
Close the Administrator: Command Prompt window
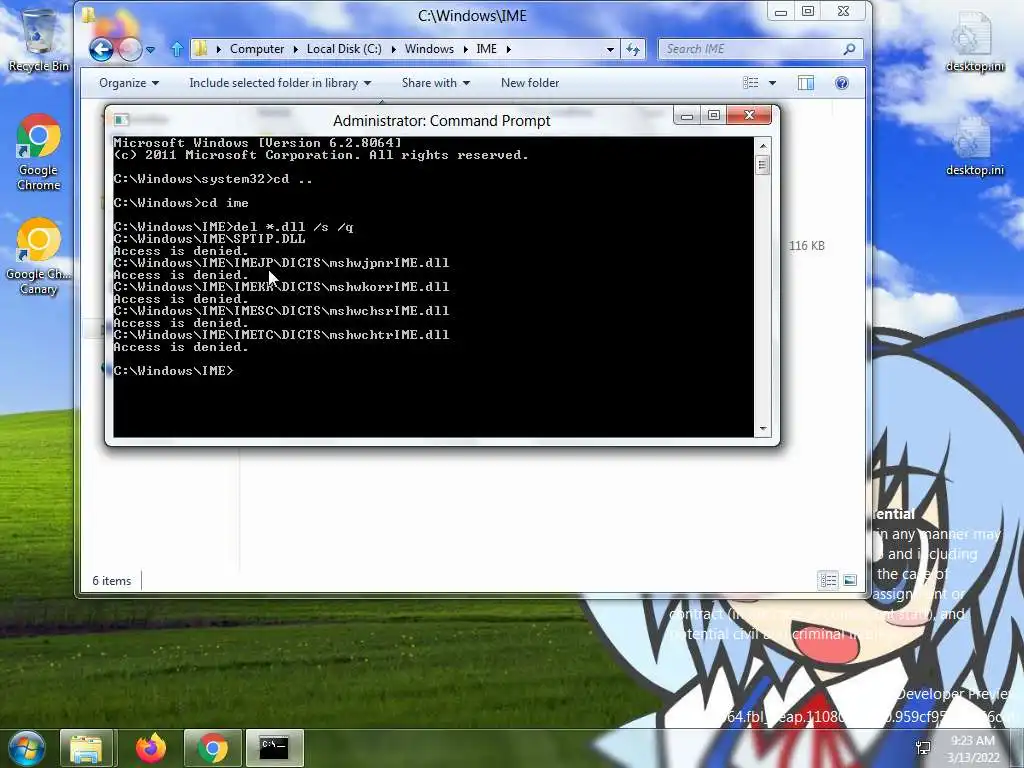click(749, 116)
